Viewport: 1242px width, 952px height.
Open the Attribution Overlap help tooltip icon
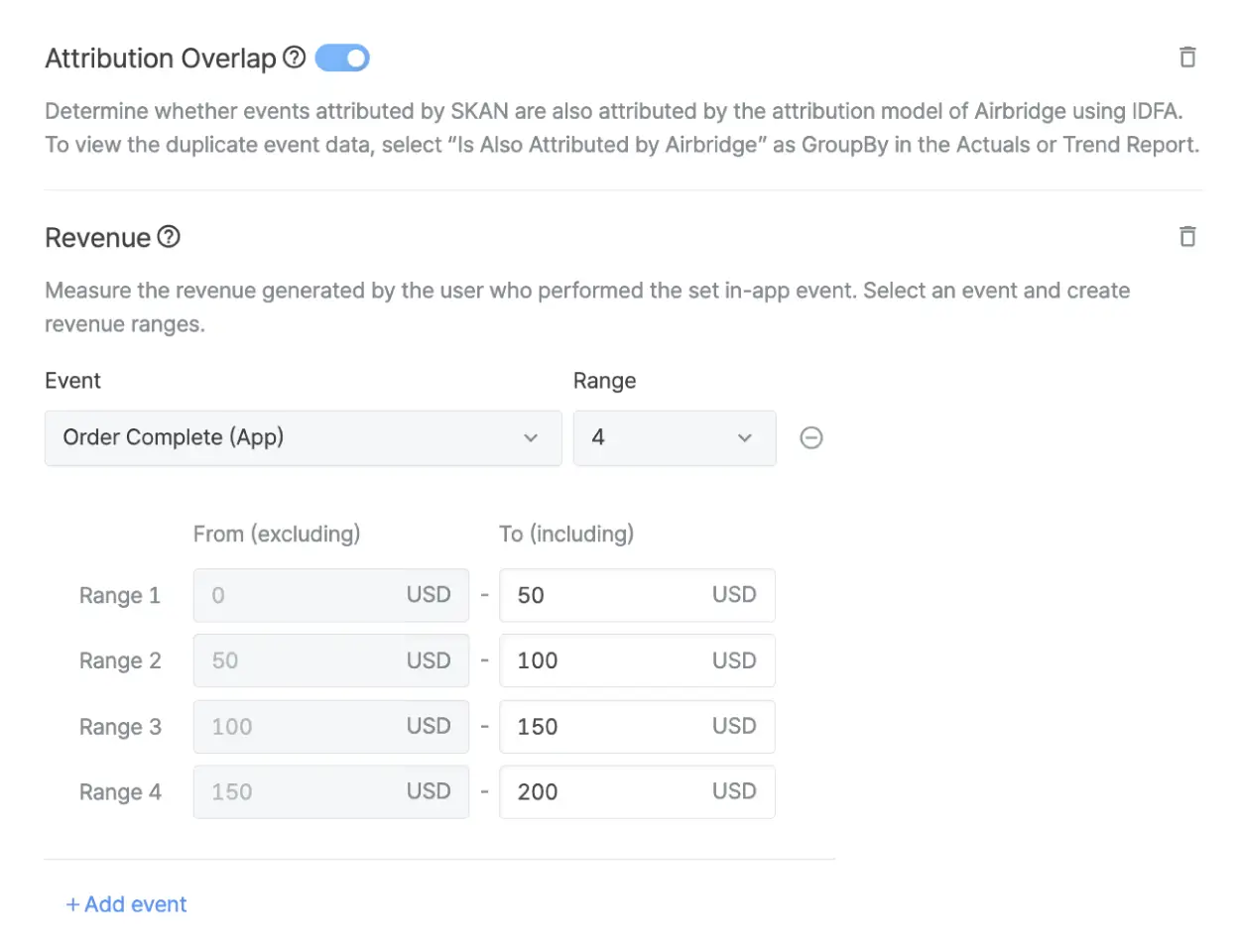pos(294,58)
